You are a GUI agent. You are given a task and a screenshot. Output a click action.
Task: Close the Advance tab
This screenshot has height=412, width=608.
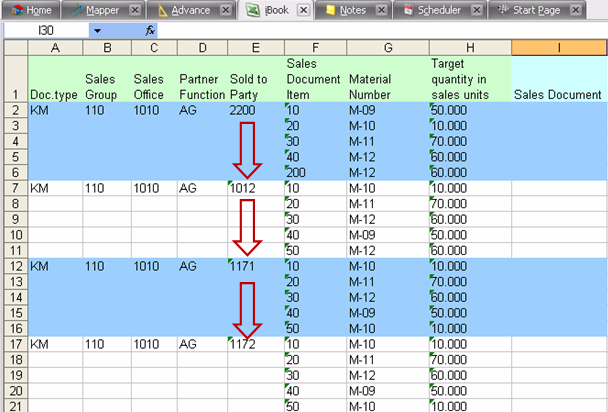(x=226, y=10)
